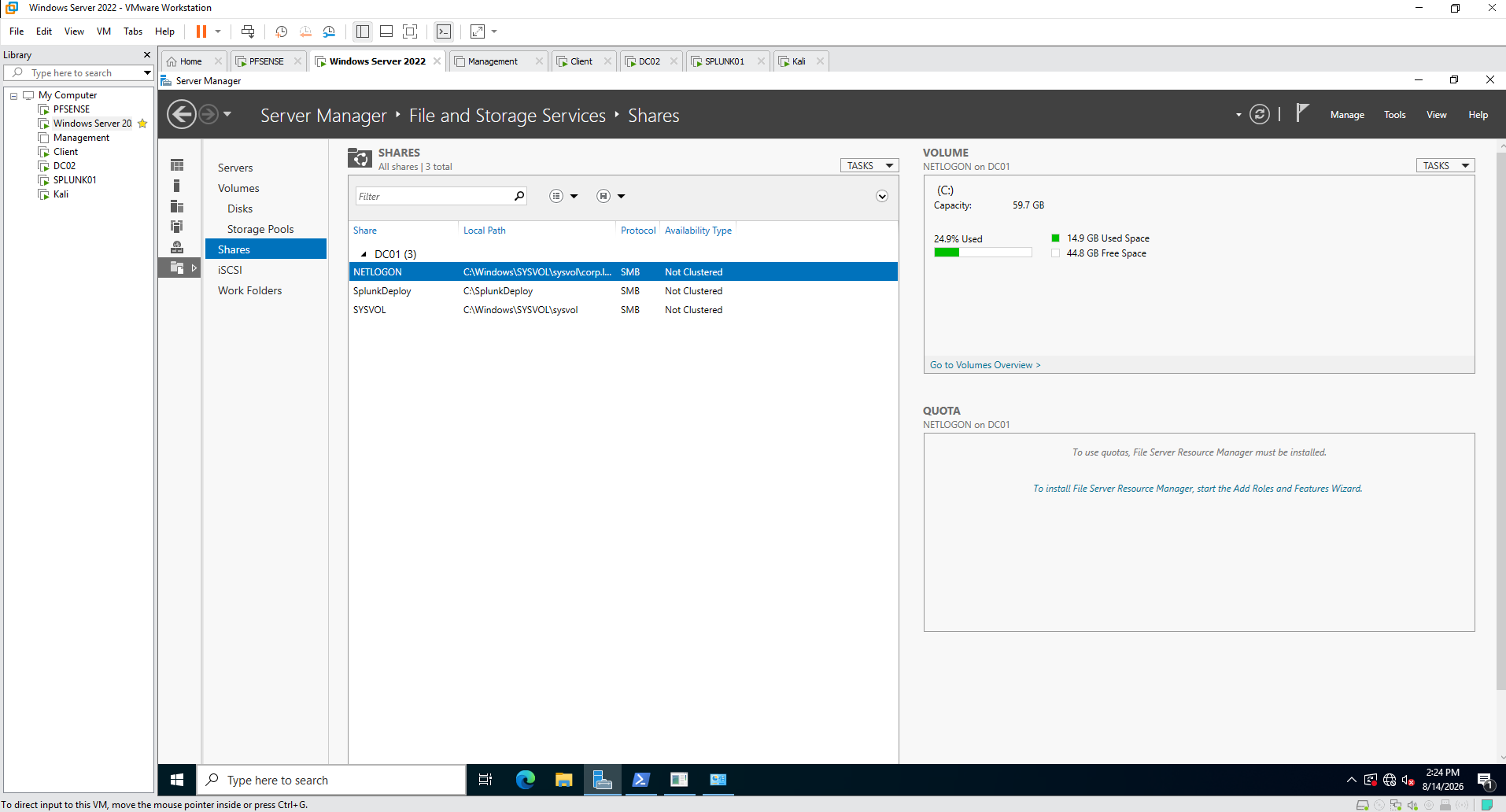Viewport: 1506px width, 812px height.
Task: Click the stretch guest display icon
Action: pyautogui.click(x=478, y=31)
